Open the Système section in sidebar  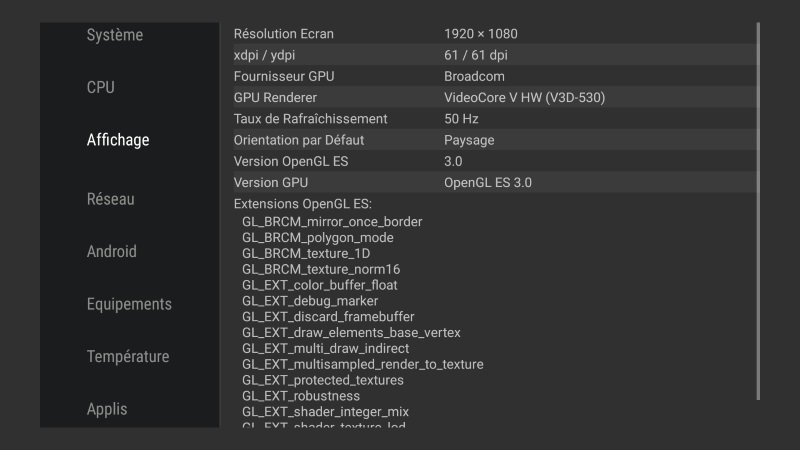tap(115, 35)
